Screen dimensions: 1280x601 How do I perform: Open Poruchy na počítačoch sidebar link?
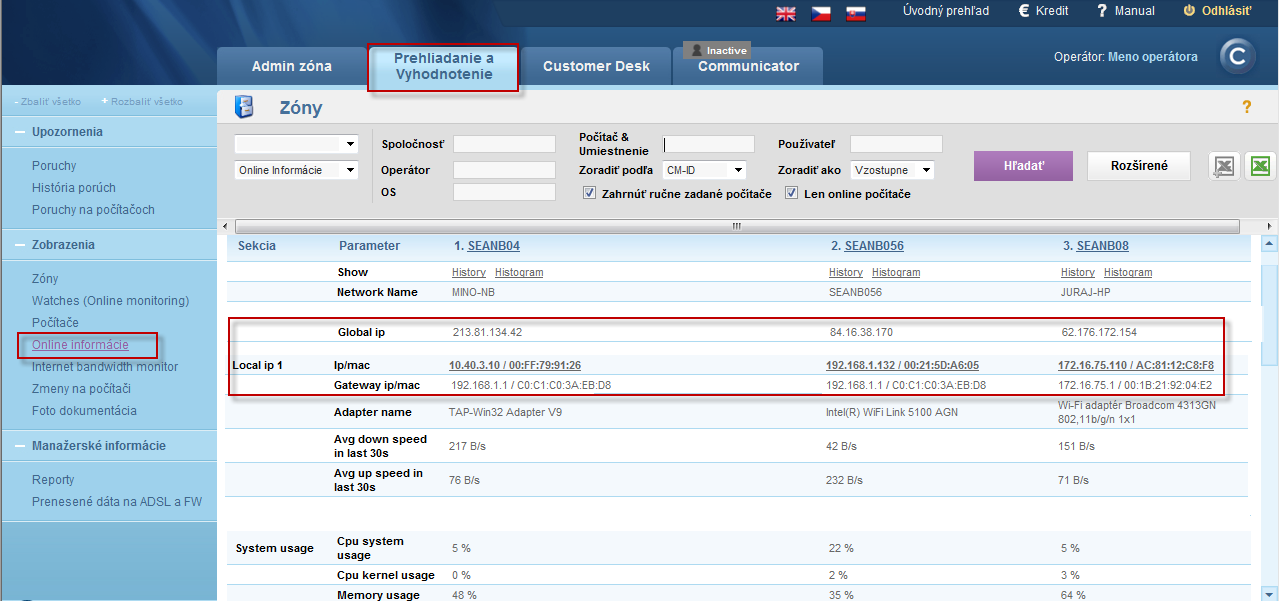93,210
